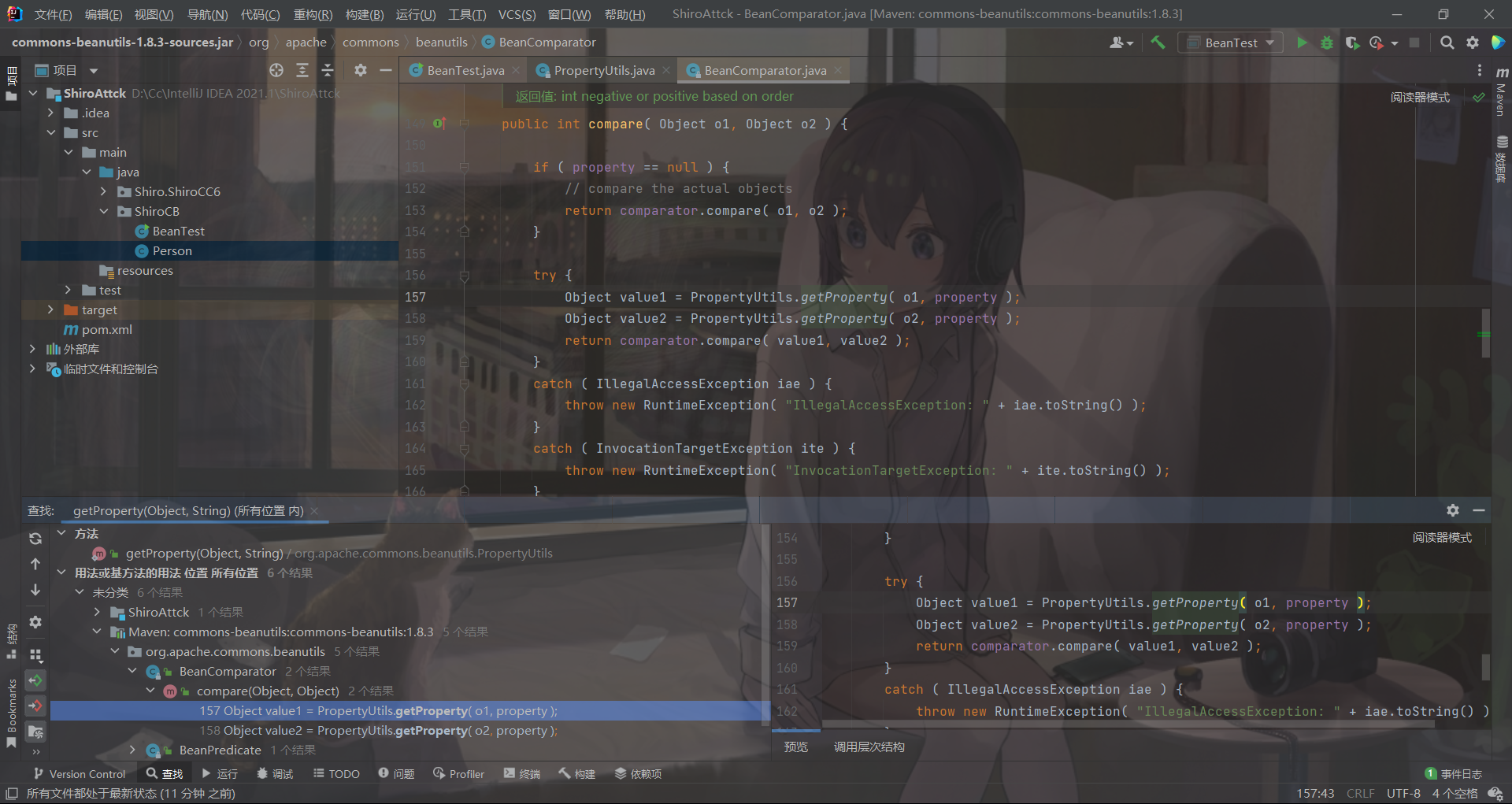Run the BeanTest configuration with green arrow
The width and height of the screenshot is (1512, 804).
1302,43
